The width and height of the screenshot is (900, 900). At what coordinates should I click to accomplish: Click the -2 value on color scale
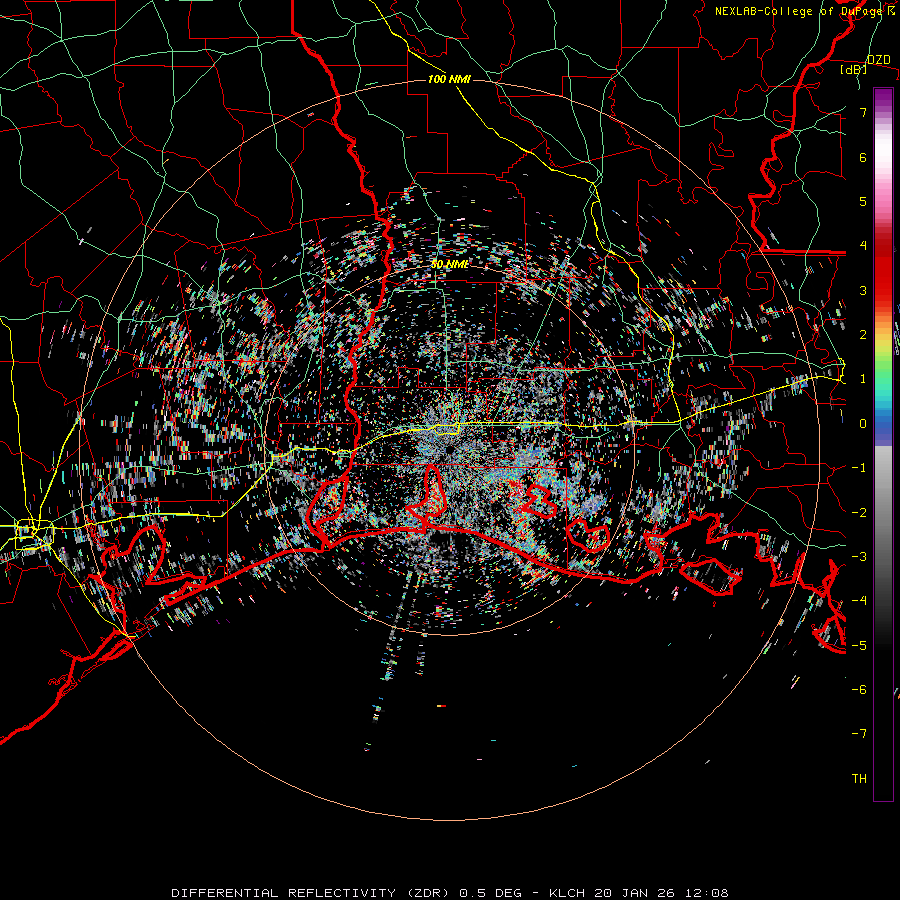(859, 512)
